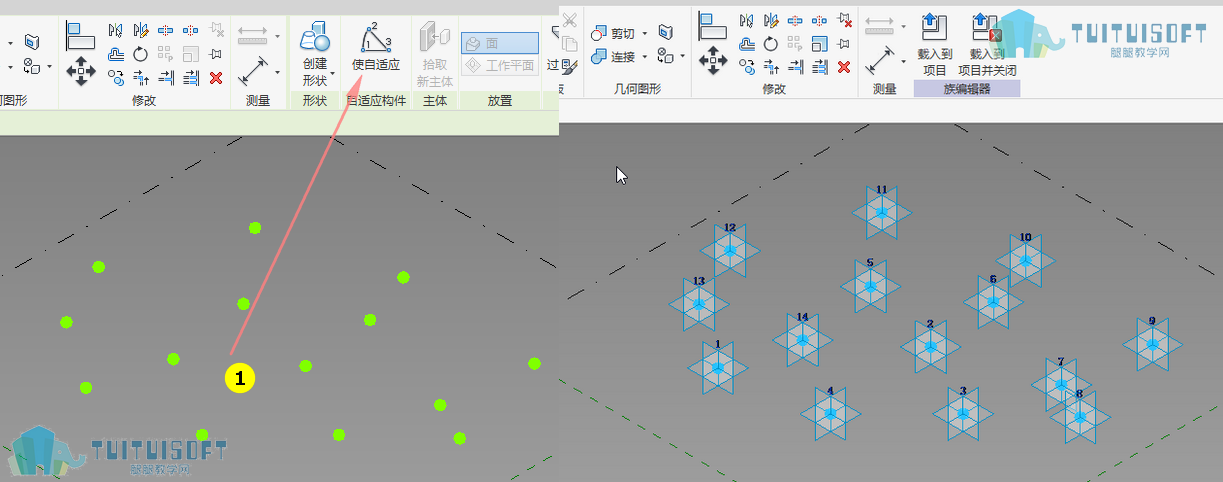Click red Delete X in left ribbon
1223x482 pixels.
(x=216, y=78)
